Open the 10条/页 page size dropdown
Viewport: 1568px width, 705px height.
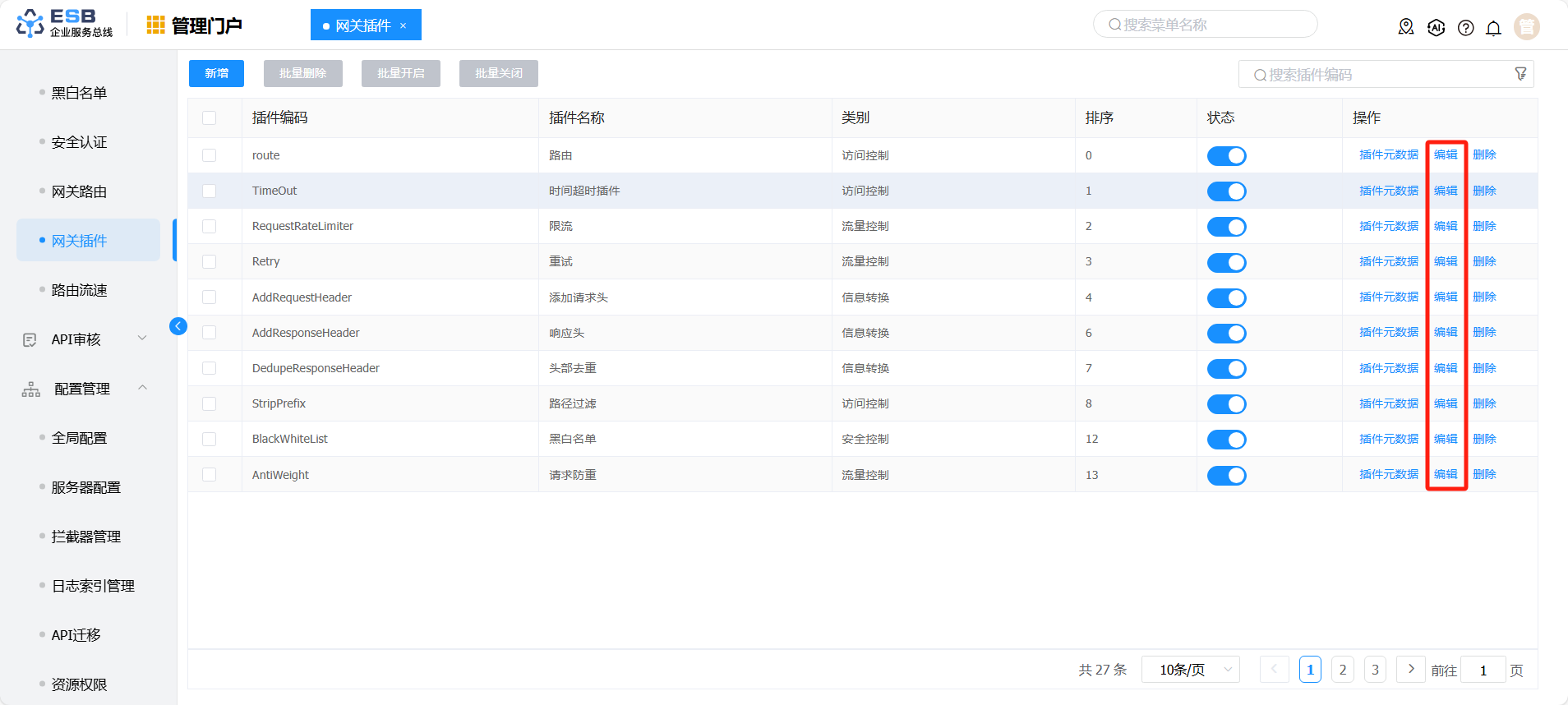click(x=1194, y=670)
